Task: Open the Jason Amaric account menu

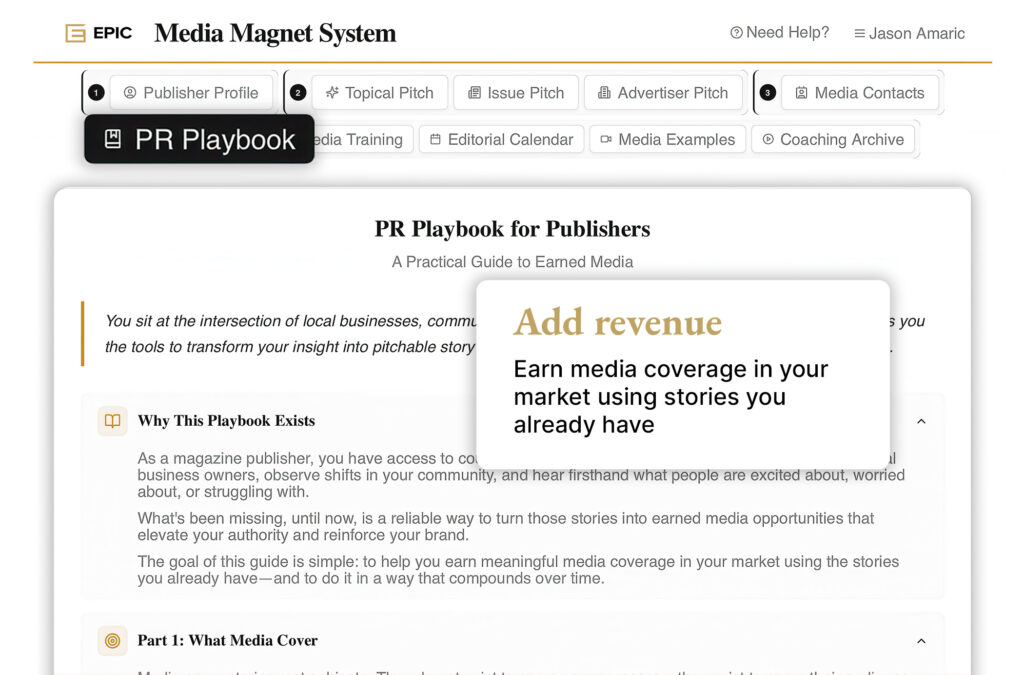Action: pos(909,33)
